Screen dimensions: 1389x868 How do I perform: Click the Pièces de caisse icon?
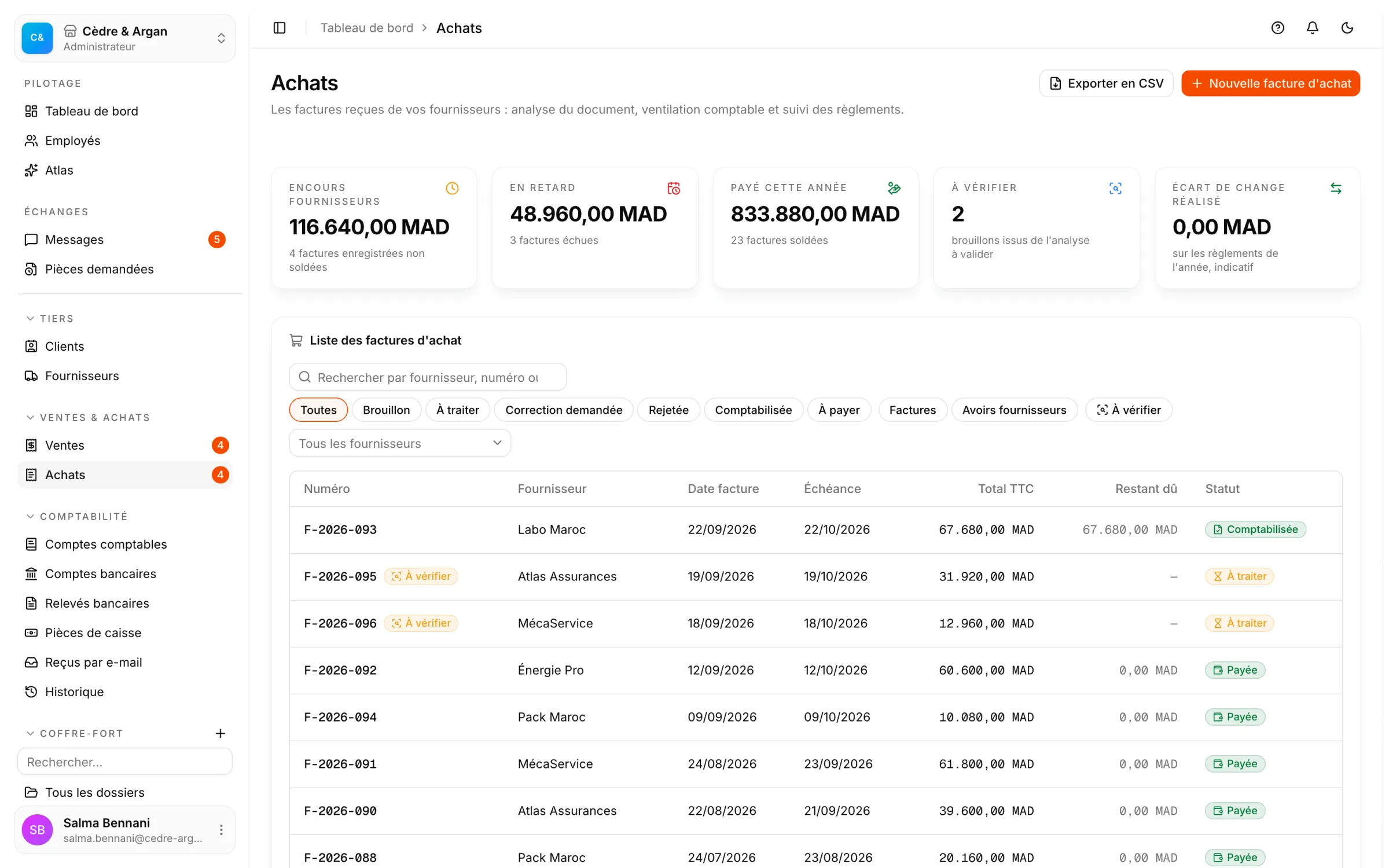point(31,632)
